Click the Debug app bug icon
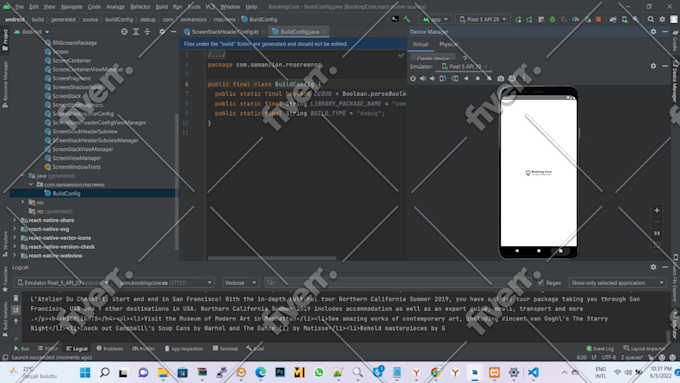Screen dimensions: 680x383 click(x=552, y=19)
